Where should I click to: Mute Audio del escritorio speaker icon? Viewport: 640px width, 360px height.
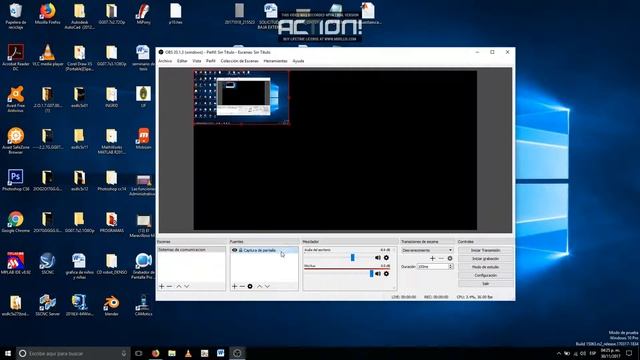(x=378, y=258)
